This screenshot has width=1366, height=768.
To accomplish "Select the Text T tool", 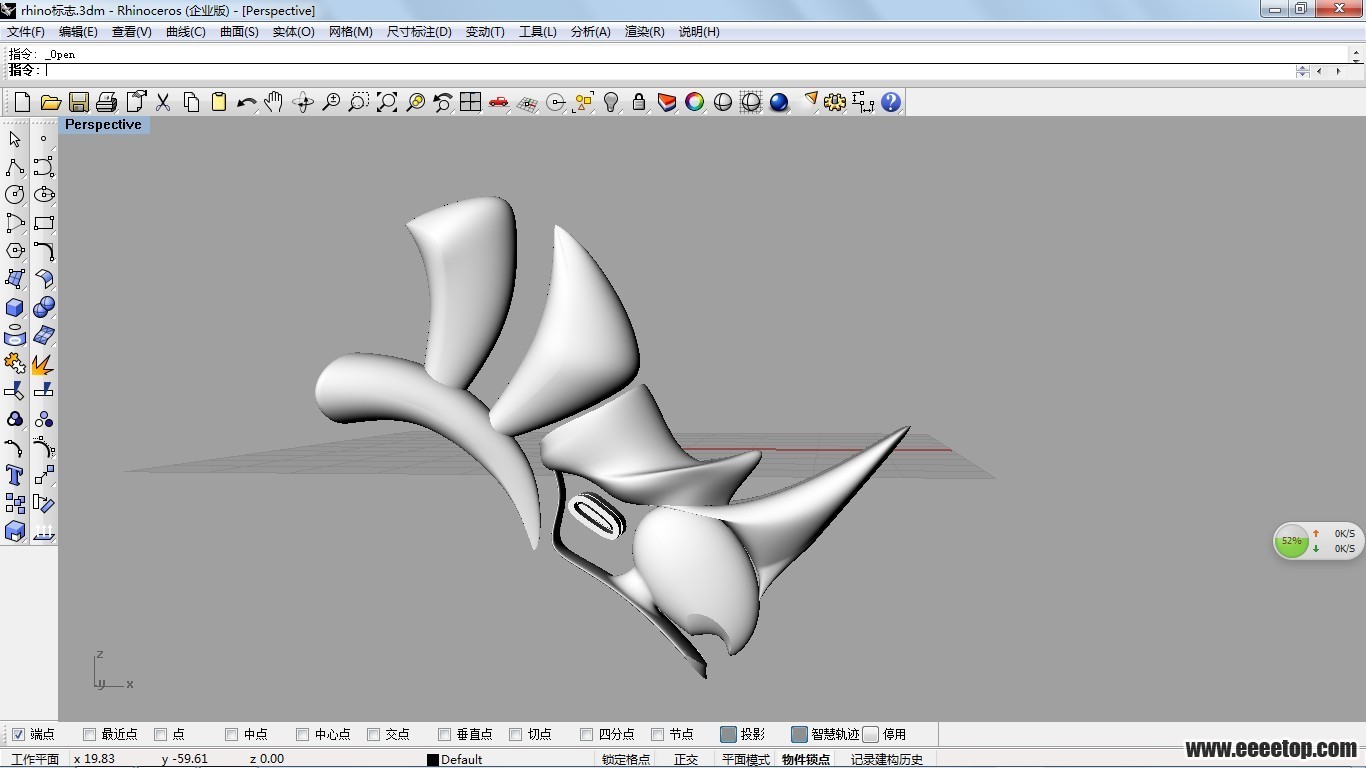I will (x=15, y=475).
